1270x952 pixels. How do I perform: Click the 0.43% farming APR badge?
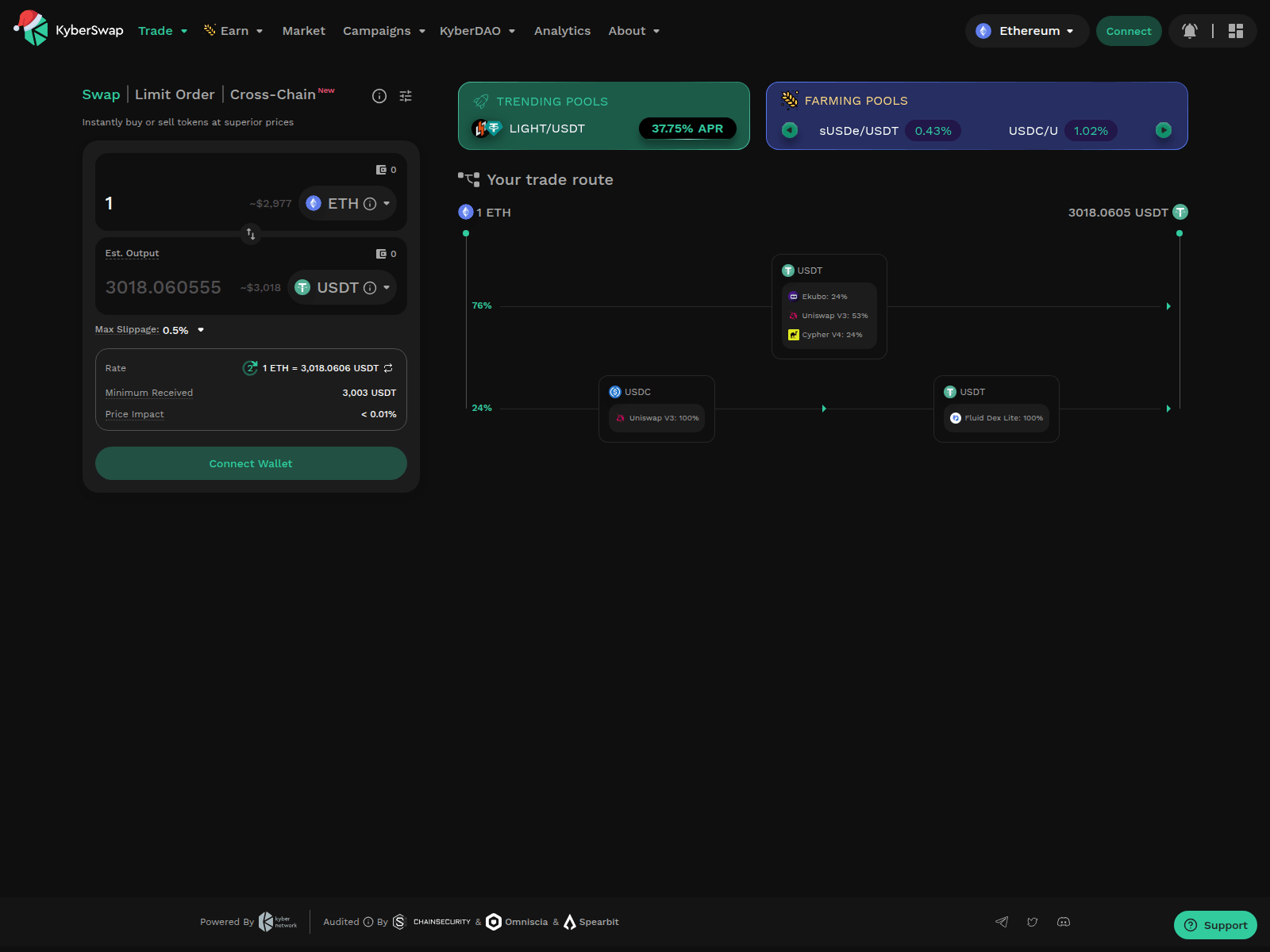coord(933,131)
